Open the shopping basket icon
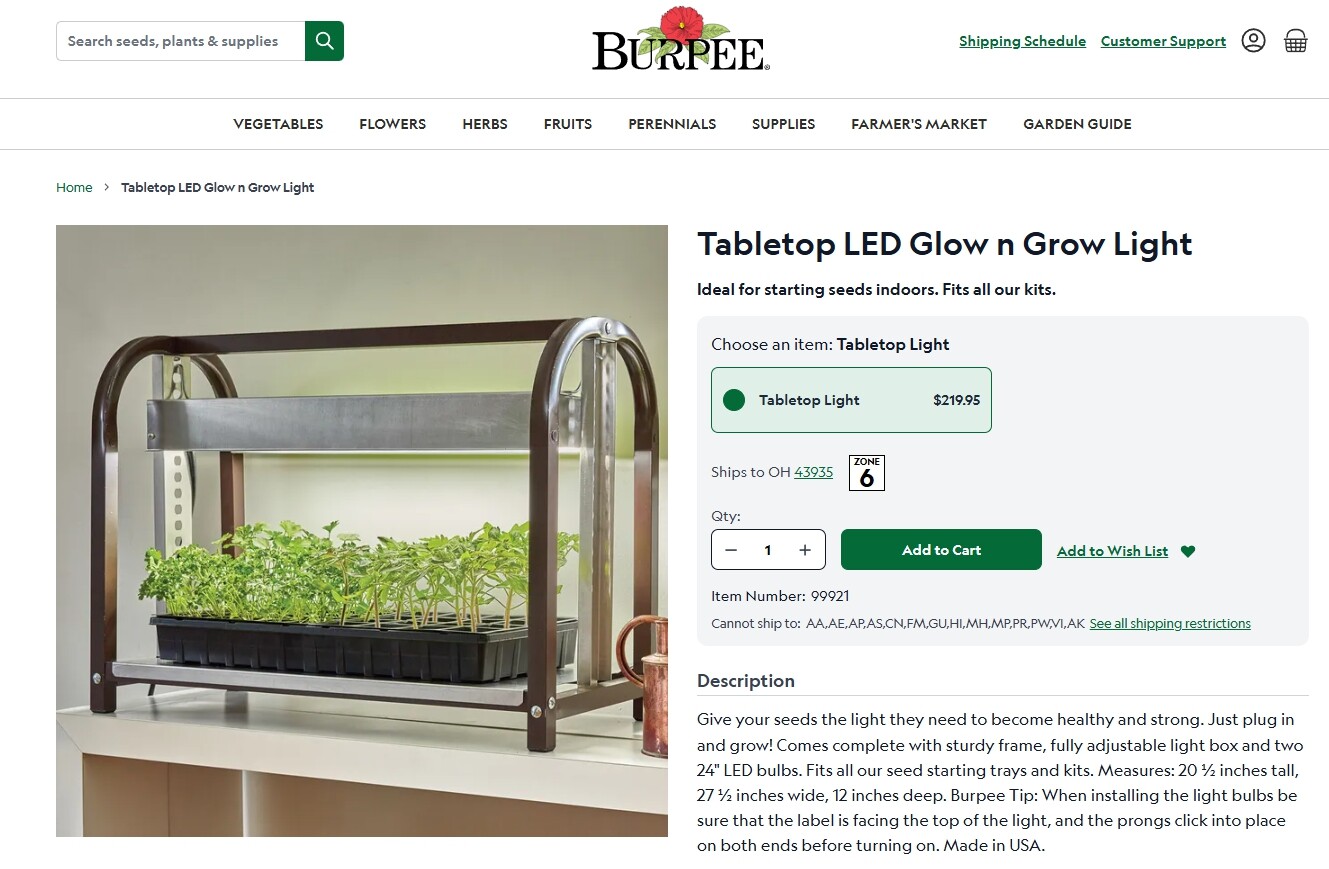1329x869 pixels. (x=1296, y=41)
